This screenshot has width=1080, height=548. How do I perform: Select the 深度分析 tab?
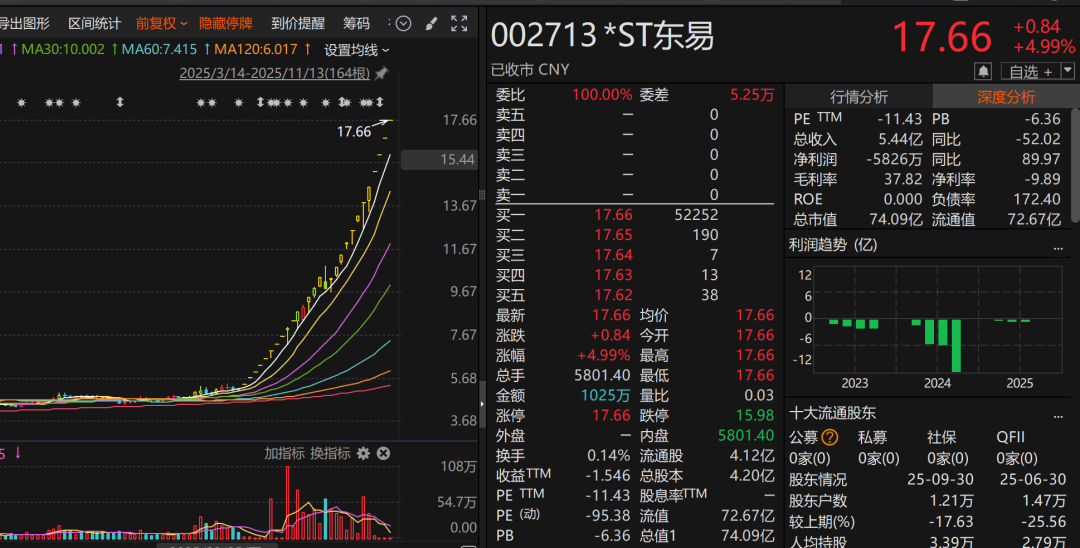[1006, 97]
